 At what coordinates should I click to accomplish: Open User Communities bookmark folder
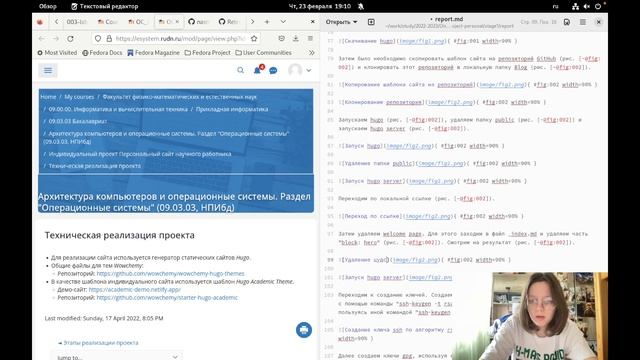pos(264,53)
